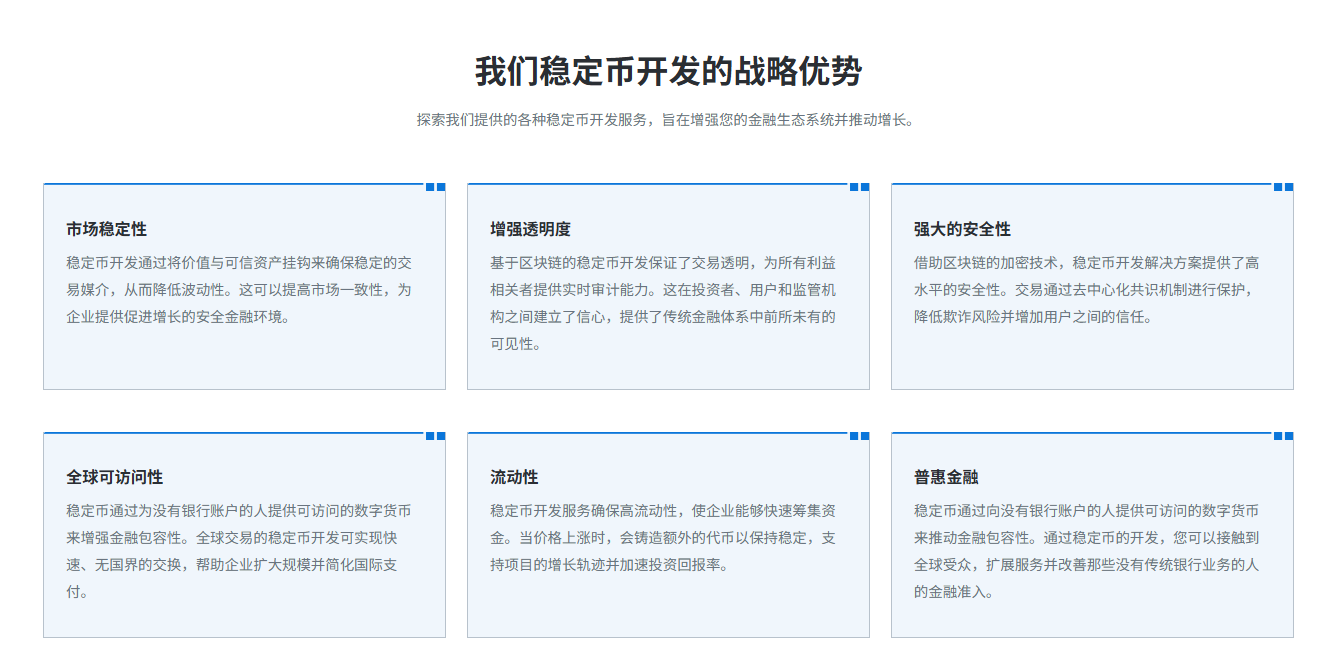1325x659 pixels.
Task: Click the blue squares icon on 增强透明度 card
Action: coord(859,187)
